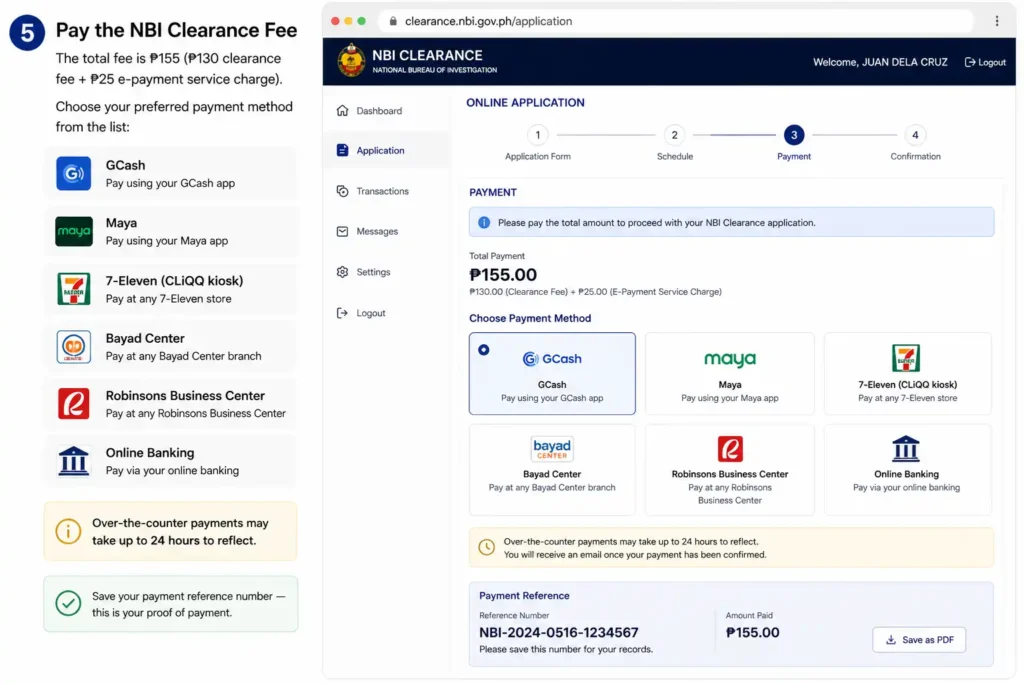Click the blue info icon in payment notice
Viewport: 1024px width, 683px height.
pyautogui.click(x=484, y=223)
